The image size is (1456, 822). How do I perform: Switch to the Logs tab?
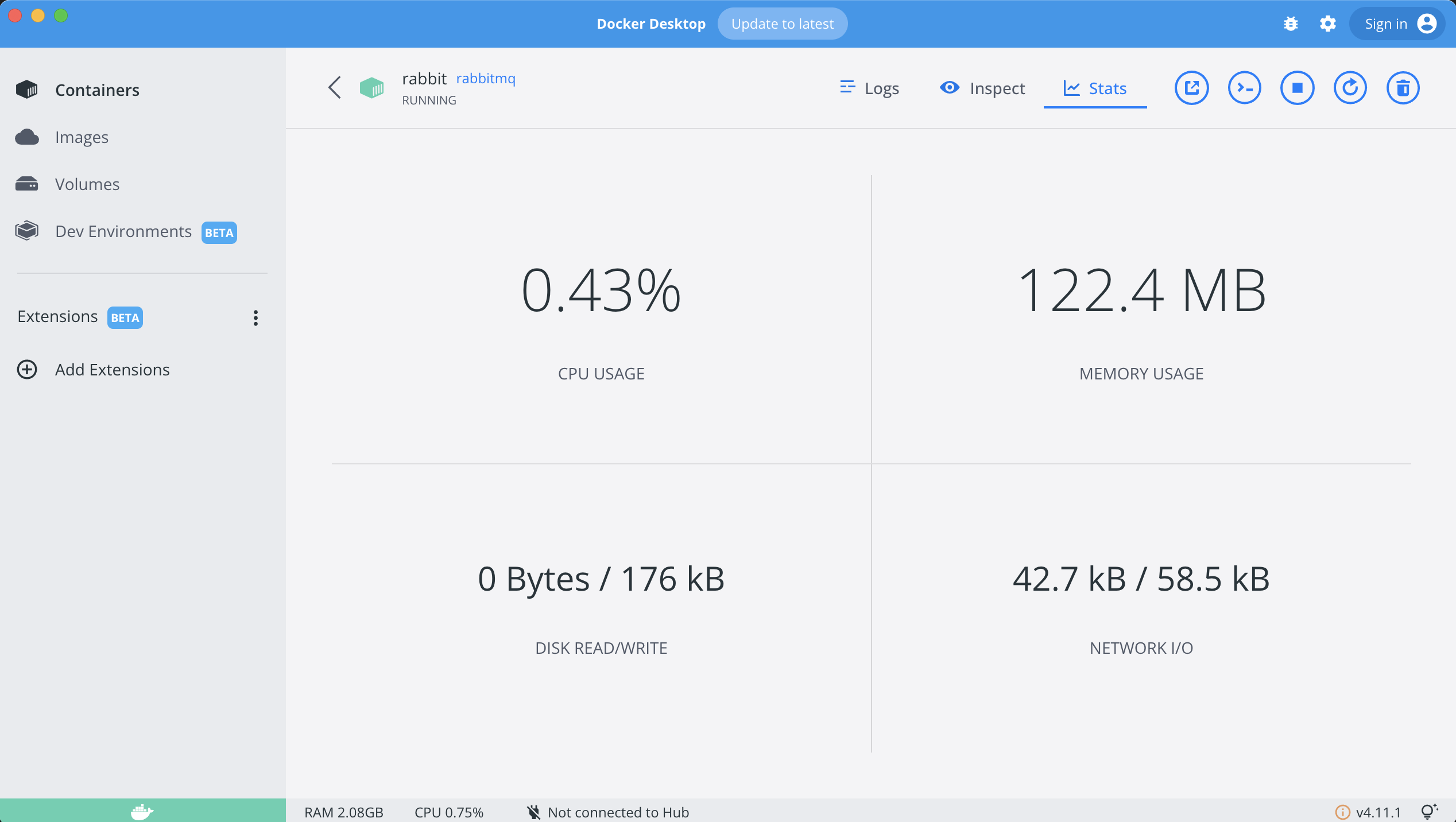[x=869, y=88]
